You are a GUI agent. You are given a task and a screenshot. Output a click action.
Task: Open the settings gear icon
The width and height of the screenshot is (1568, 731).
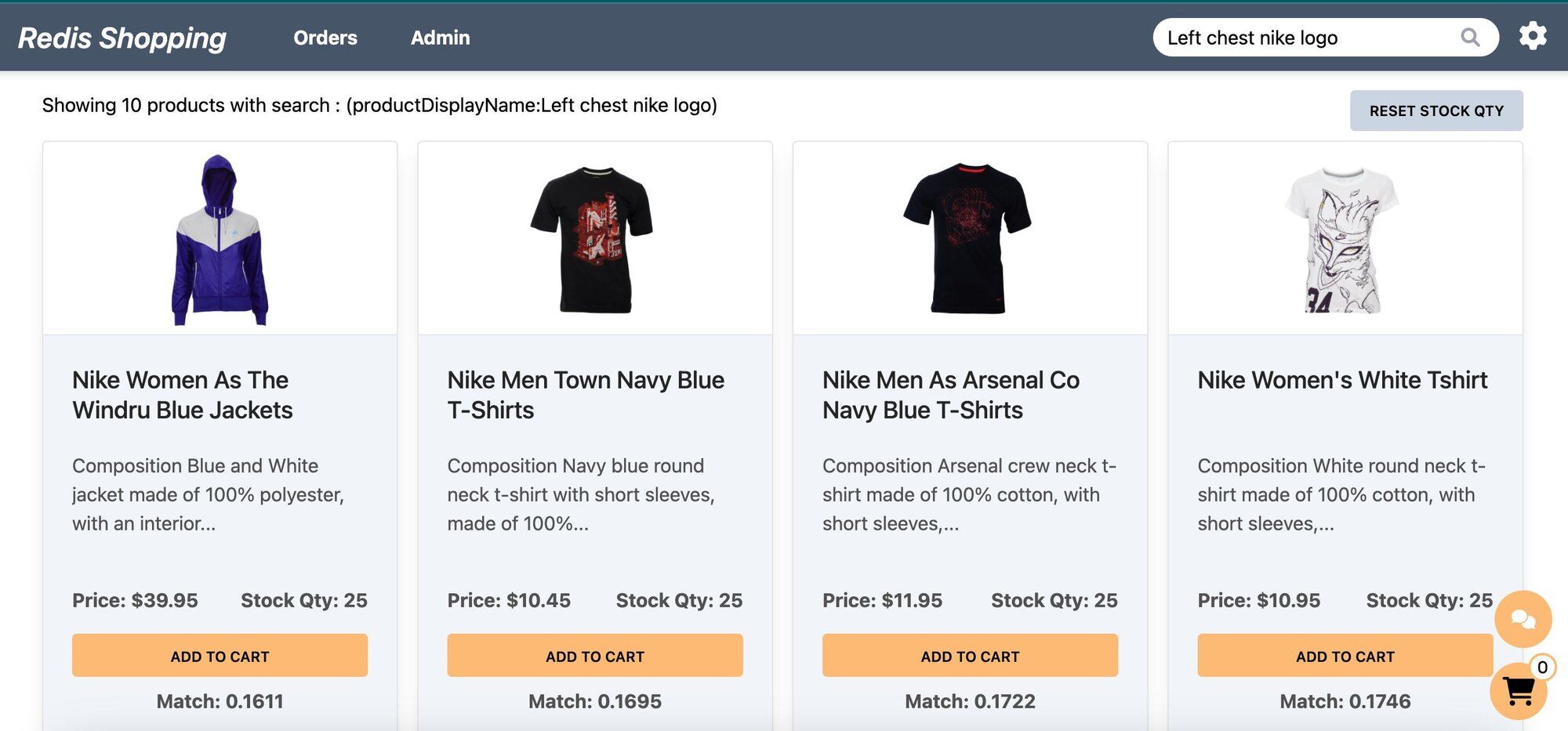pyautogui.click(x=1533, y=36)
